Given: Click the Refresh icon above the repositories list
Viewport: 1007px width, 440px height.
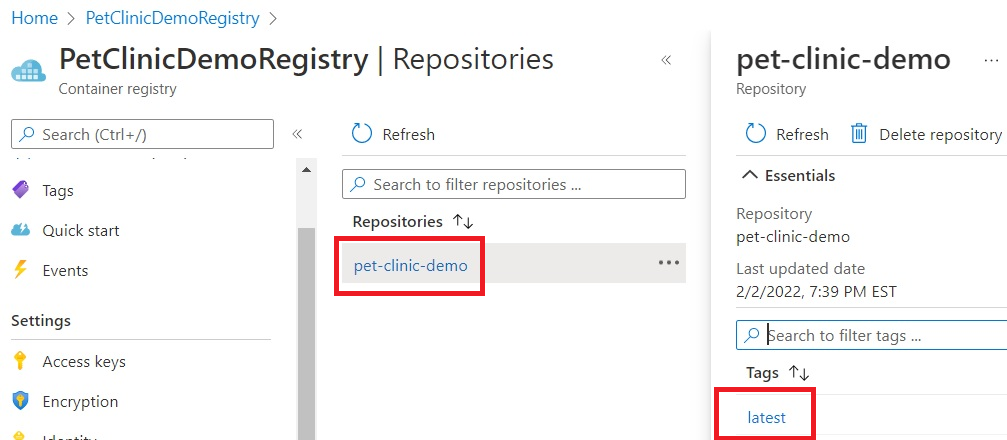Looking at the screenshot, I should pyautogui.click(x=362, y=134).
